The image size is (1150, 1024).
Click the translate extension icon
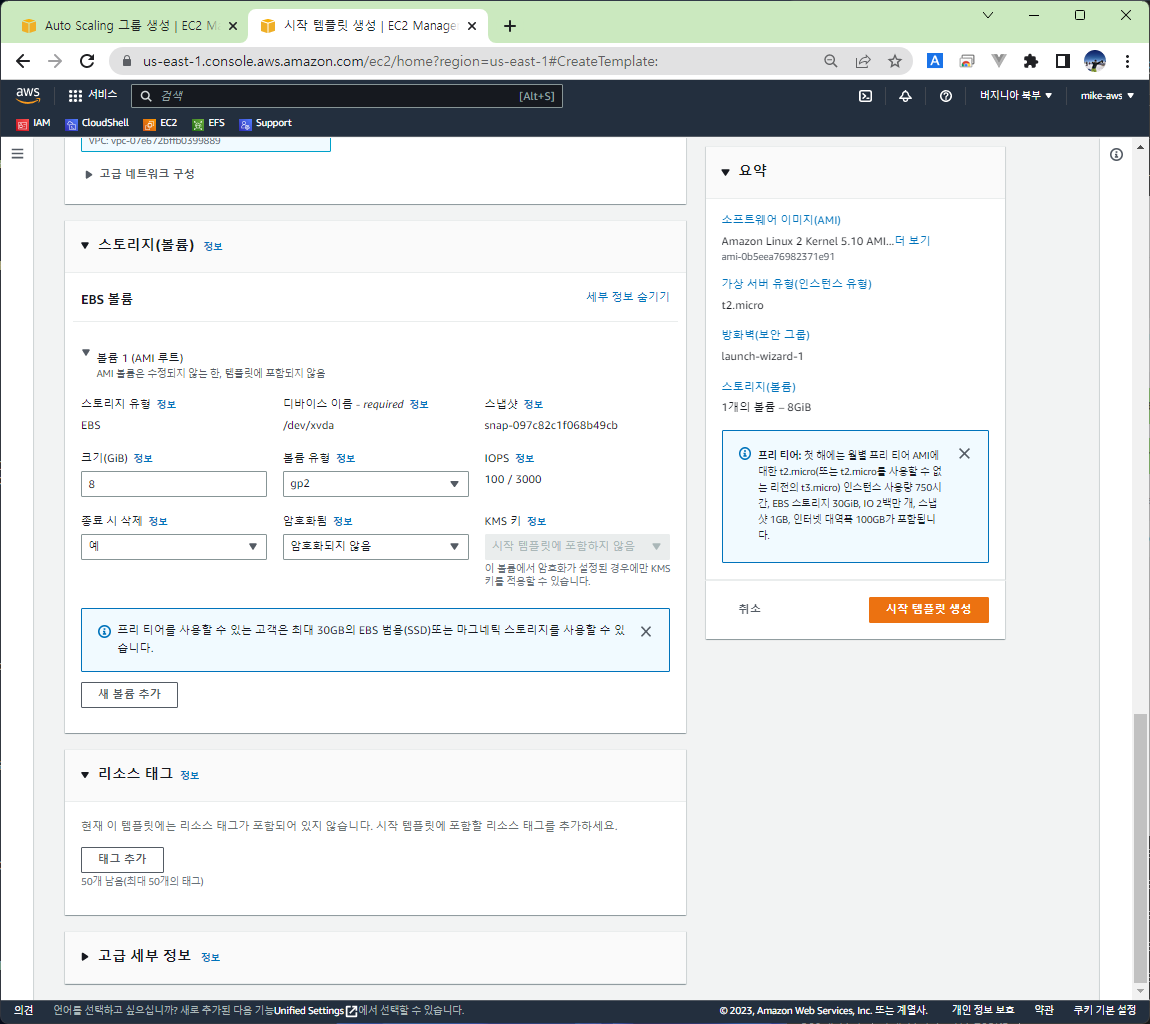click(934, 61)
